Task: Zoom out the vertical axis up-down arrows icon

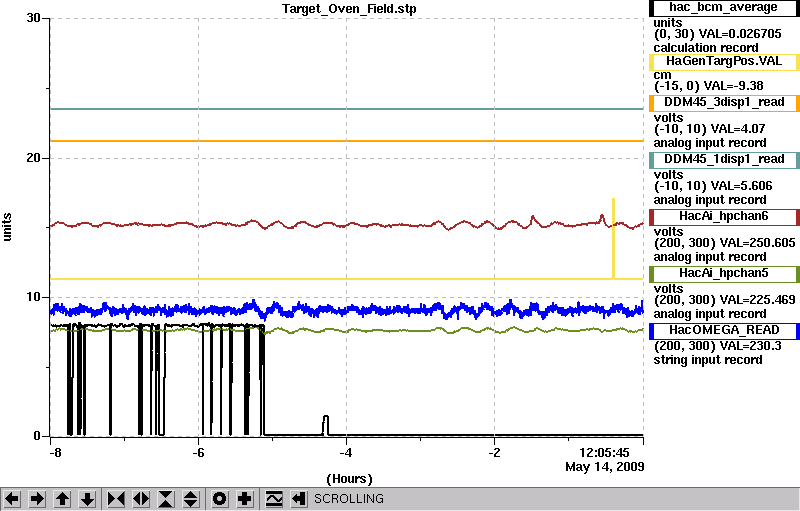Action: click(191, 498)
